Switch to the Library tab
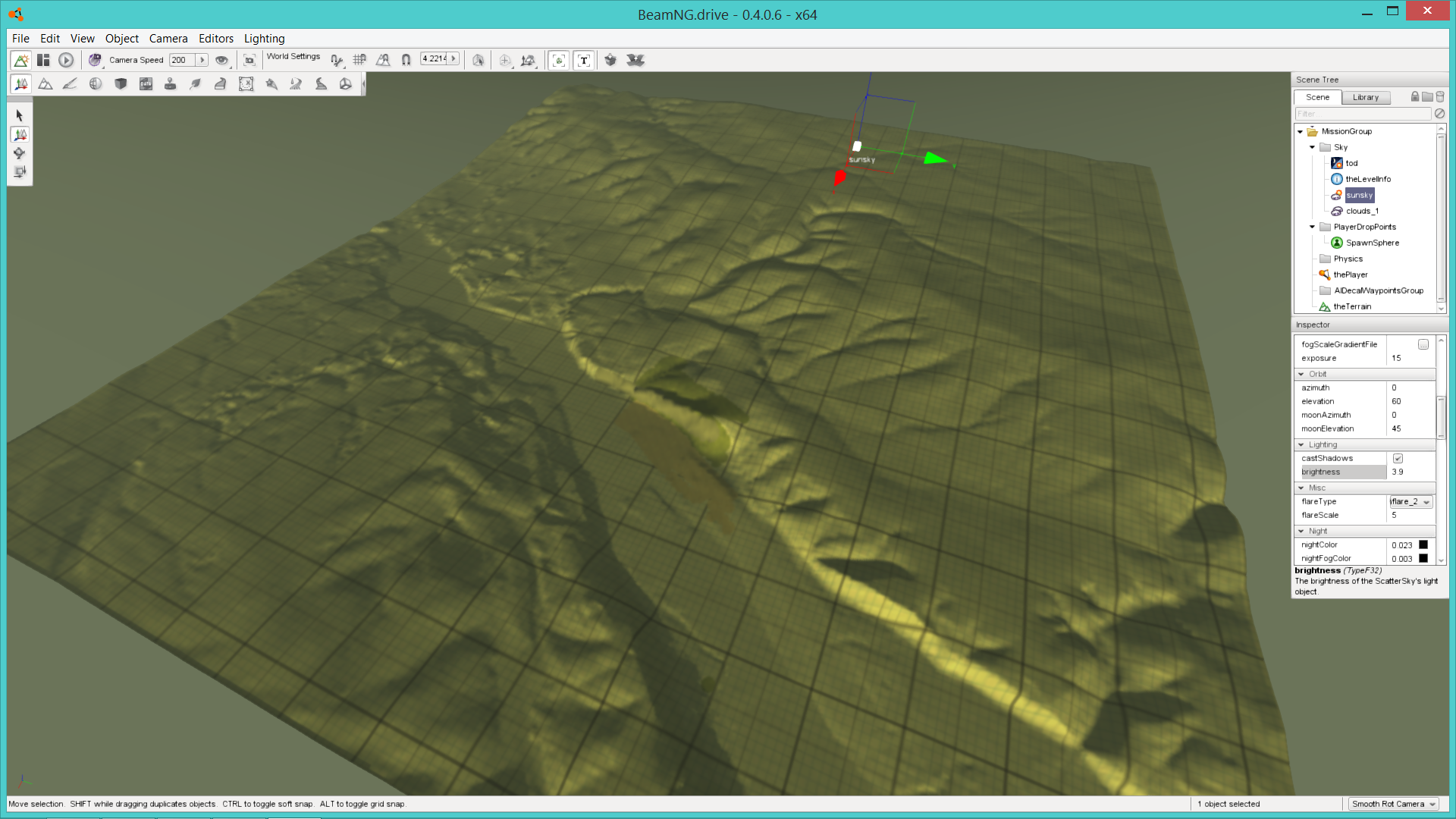Screen dimensions: 1456x819 1365,97
